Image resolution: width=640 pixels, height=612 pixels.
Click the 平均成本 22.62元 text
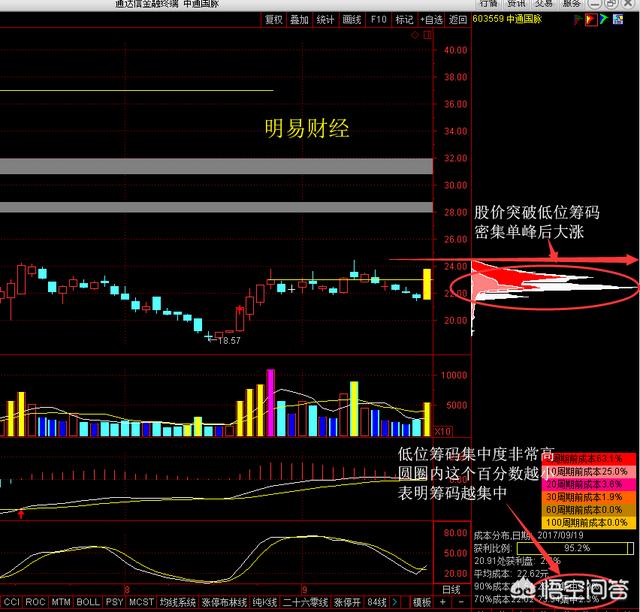click(x=511, y=574)
